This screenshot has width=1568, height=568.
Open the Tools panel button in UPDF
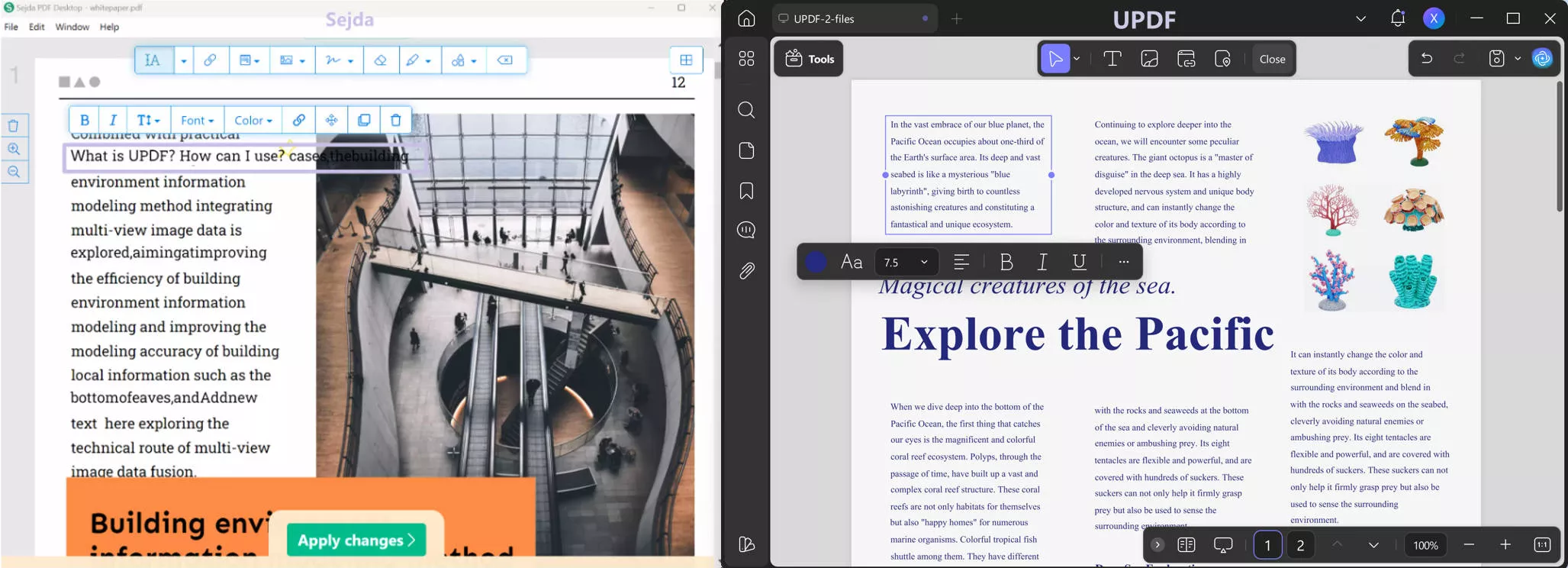[x=809, y=59]
